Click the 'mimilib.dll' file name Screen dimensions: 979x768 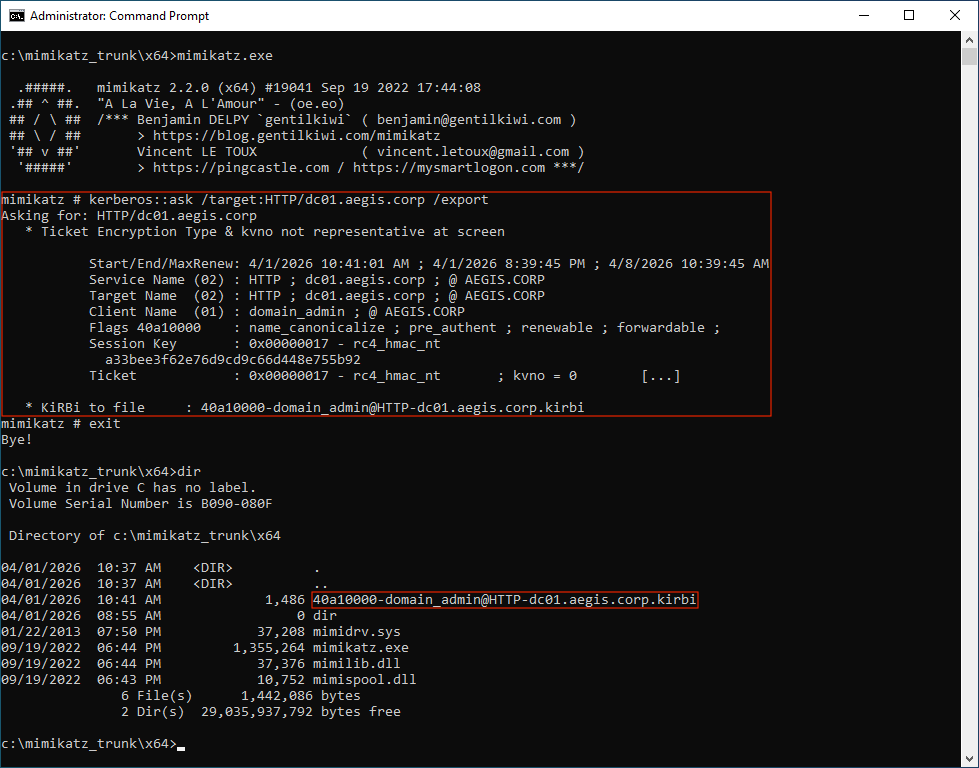click(x=357, y=664)
